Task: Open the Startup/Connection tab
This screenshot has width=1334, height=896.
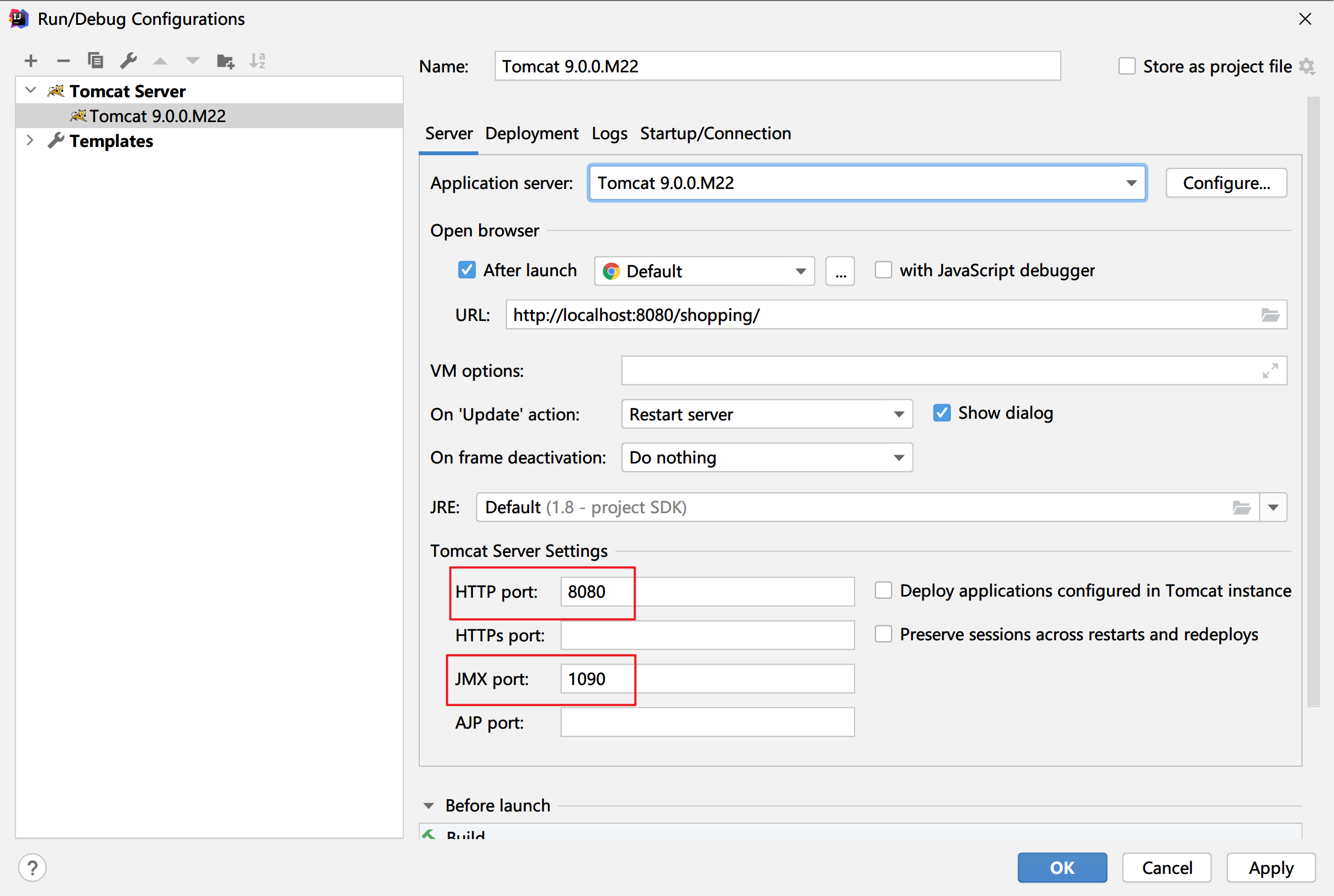Action: [715, 134]
